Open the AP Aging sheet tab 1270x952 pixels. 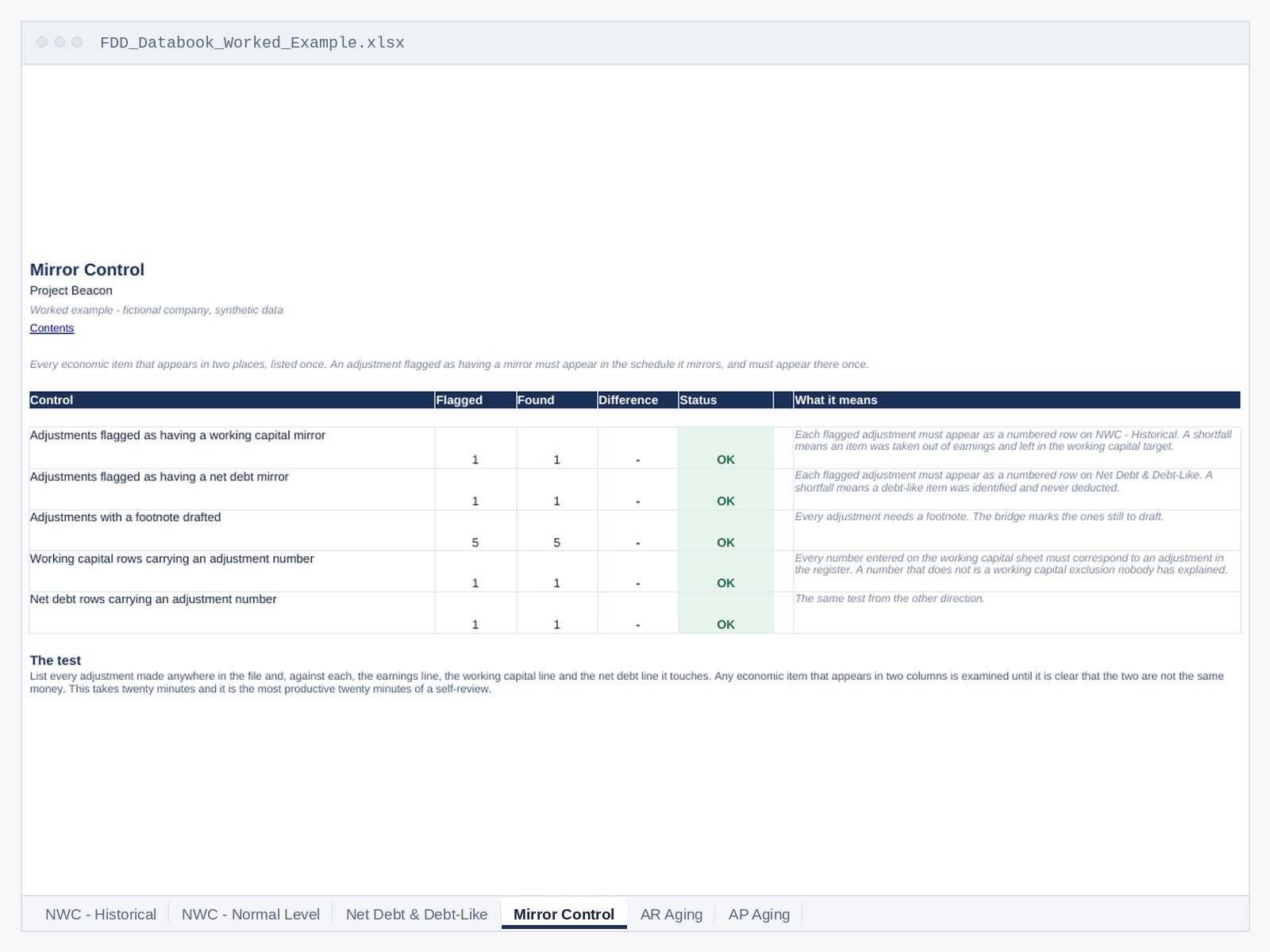click(759, 914)
